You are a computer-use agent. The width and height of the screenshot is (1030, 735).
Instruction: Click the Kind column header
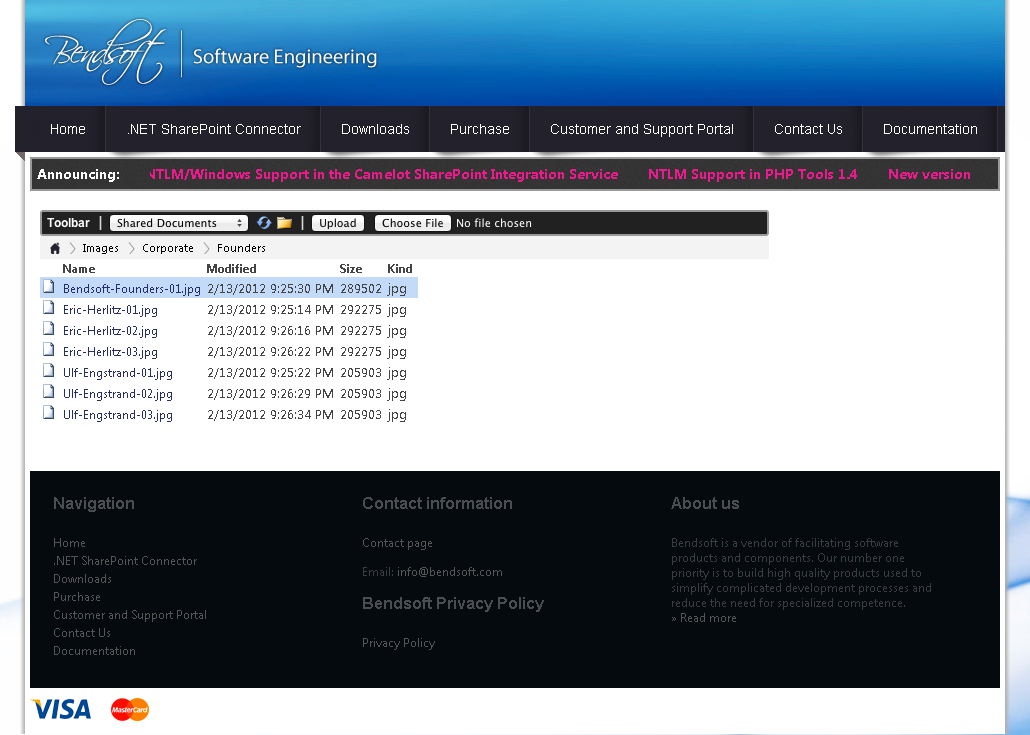(399, 269)
